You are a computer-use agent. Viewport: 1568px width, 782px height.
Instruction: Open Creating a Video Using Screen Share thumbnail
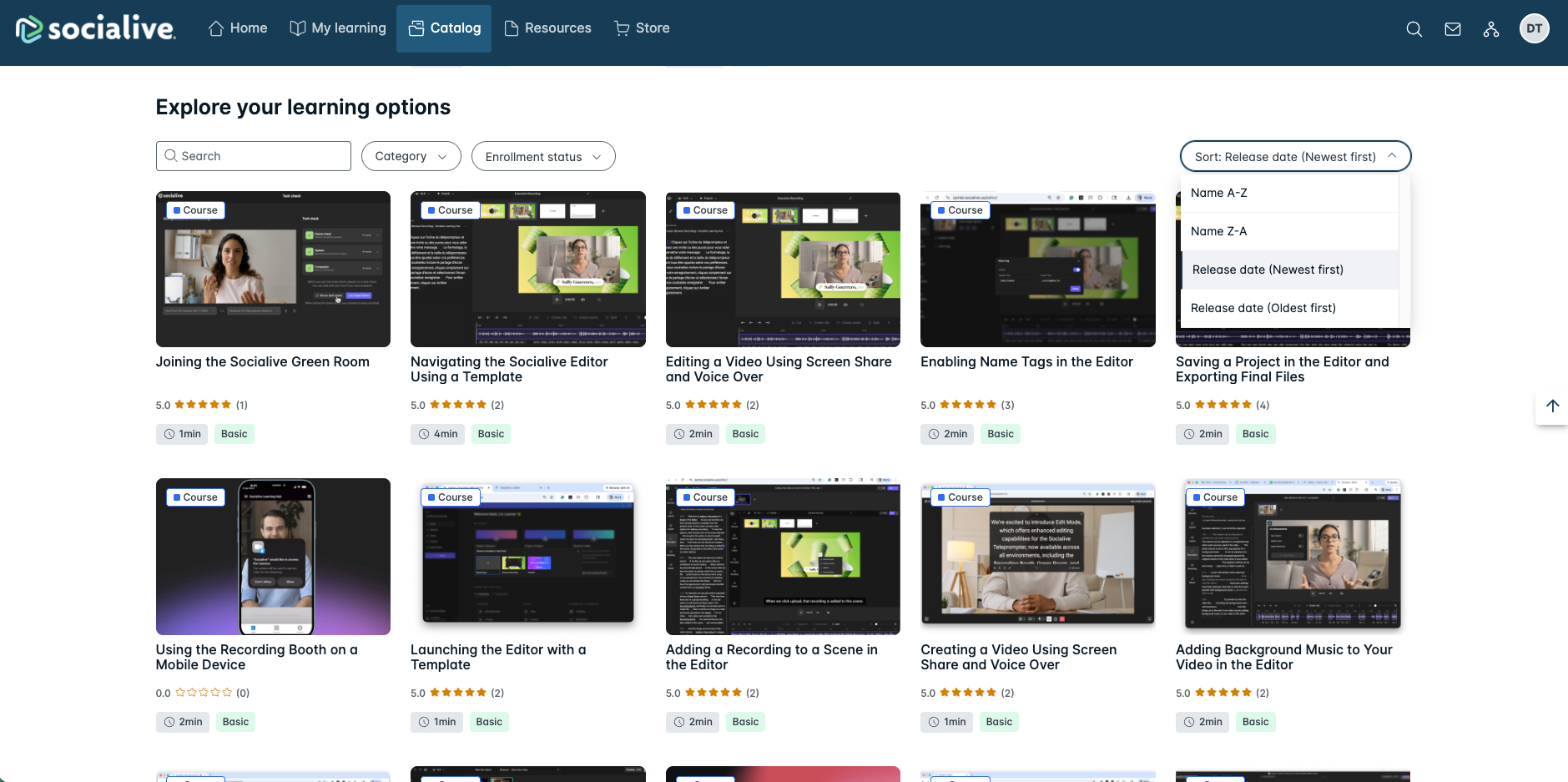tap(1038, 557)
